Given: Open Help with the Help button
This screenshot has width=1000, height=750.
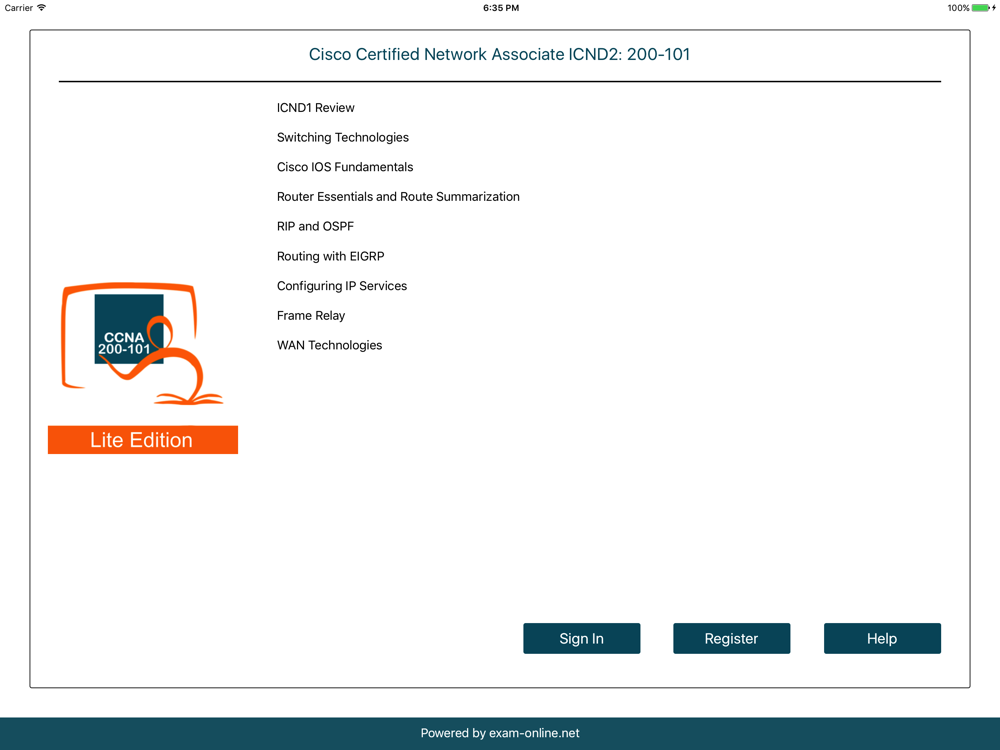Looking at the screenshot, I should pos(881,639).
